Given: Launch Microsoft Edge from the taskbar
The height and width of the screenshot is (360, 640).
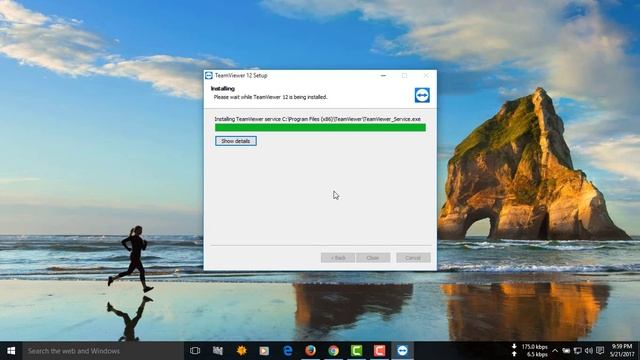Looking at the screenshot, I should (x=288, y=351).
